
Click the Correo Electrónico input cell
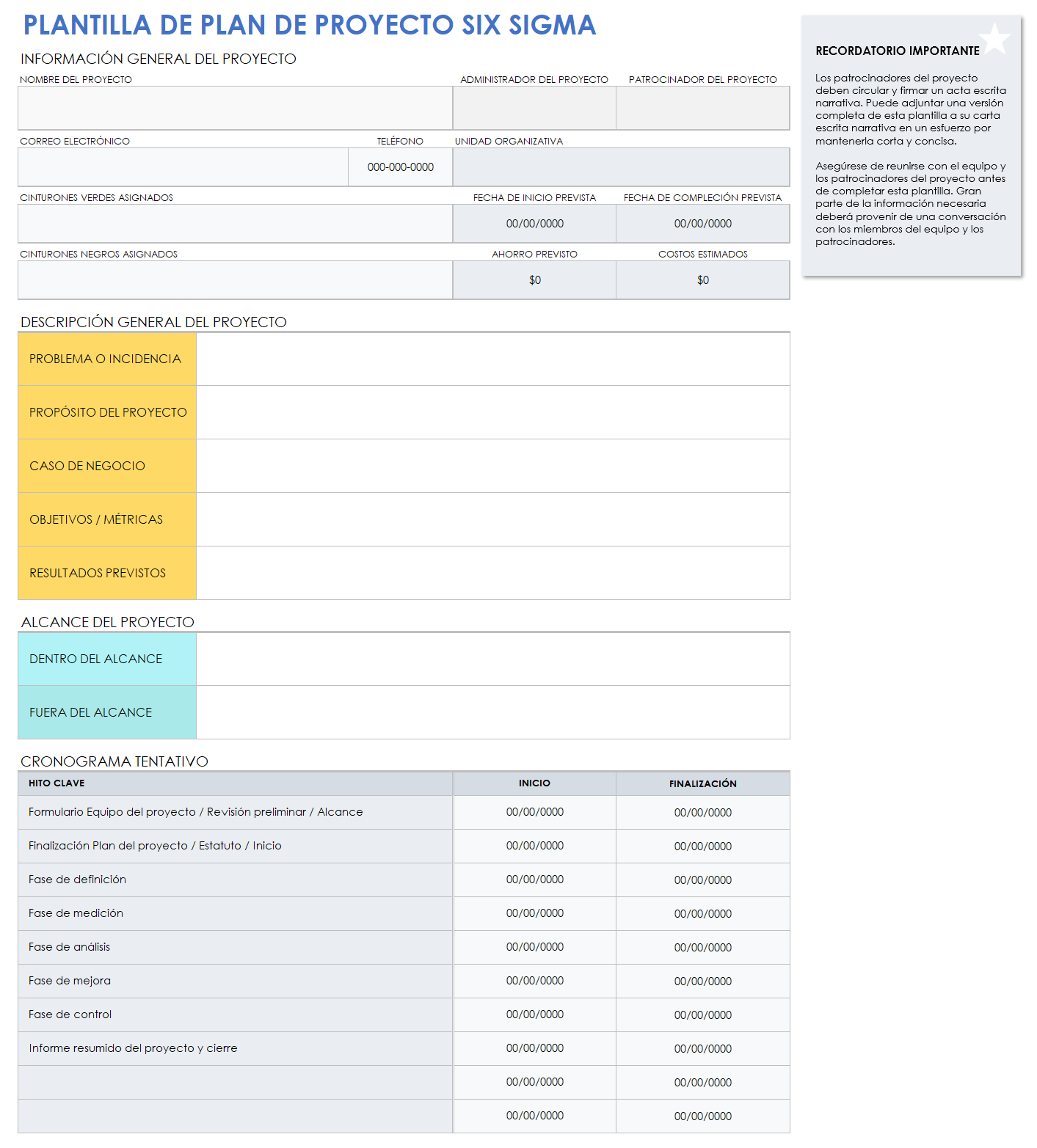(x=183, y=167)
